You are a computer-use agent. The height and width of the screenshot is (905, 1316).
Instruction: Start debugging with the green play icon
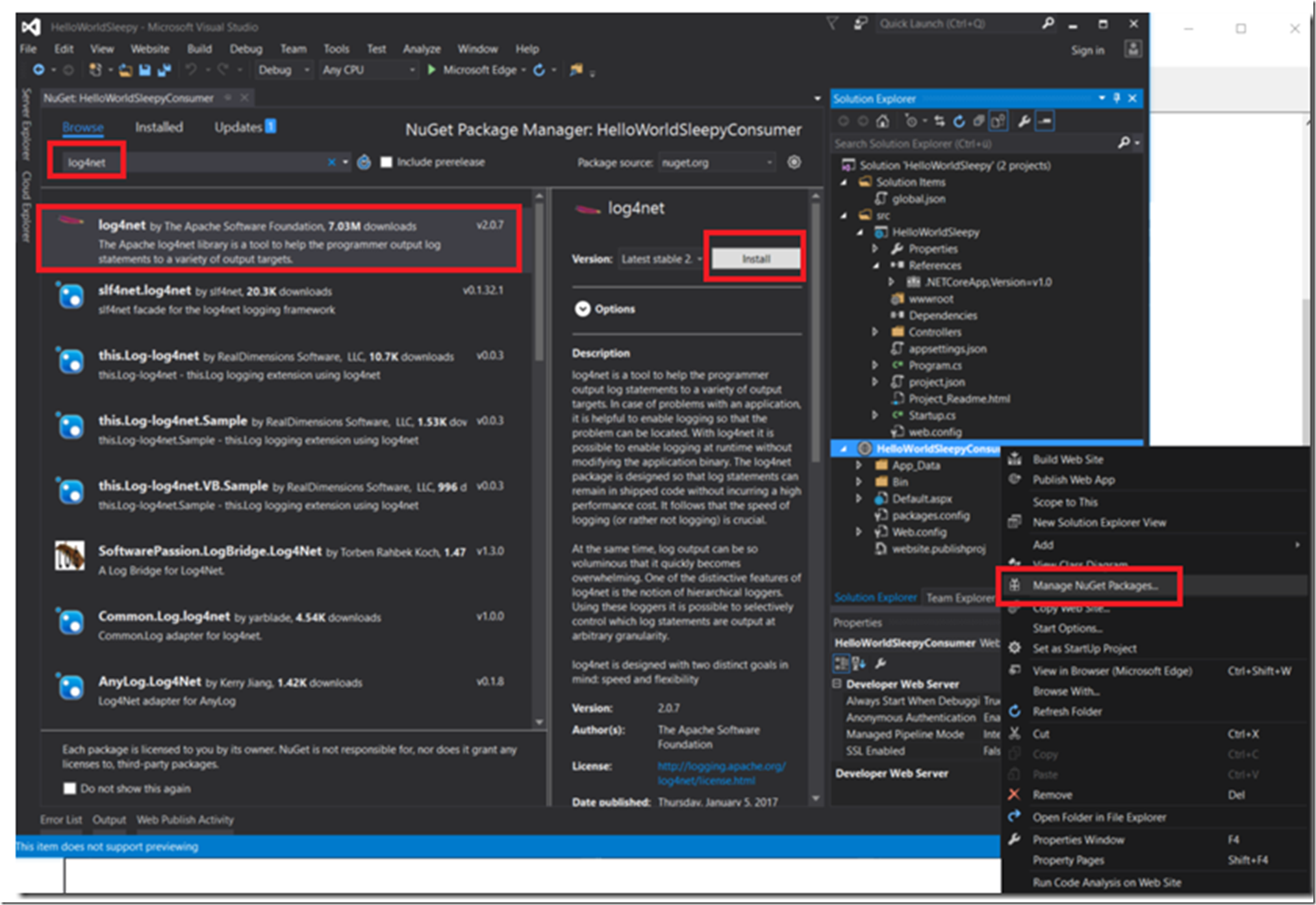click(431, 69)
